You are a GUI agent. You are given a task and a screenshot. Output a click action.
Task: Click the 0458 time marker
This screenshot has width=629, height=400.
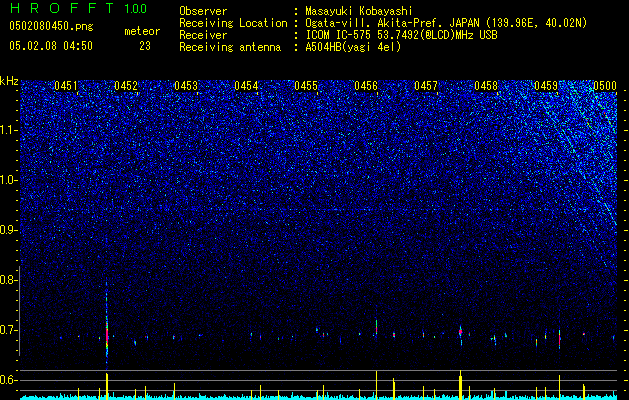[x=486, y=86]
